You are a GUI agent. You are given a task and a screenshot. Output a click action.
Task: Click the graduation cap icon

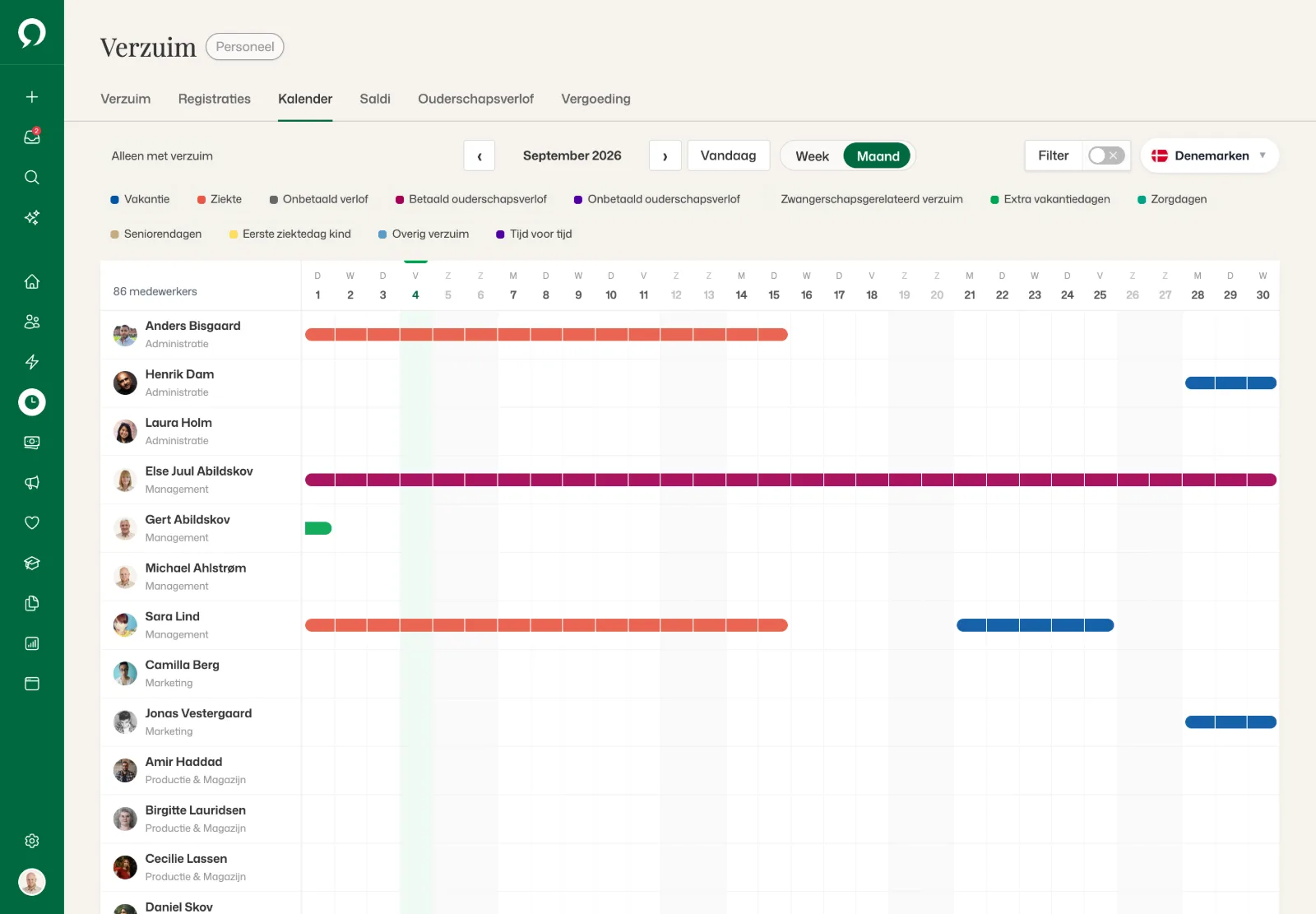pos(32,563)
